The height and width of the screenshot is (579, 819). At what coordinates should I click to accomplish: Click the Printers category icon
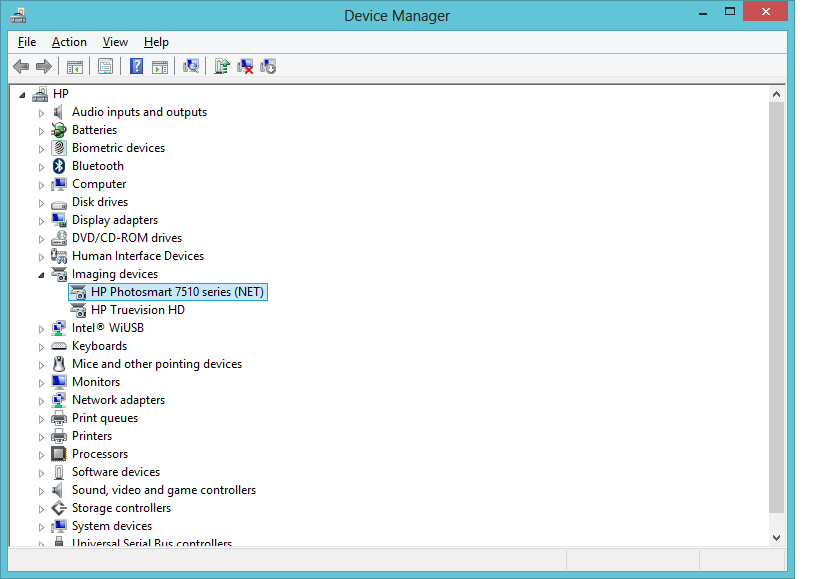(x=59, y=436)
